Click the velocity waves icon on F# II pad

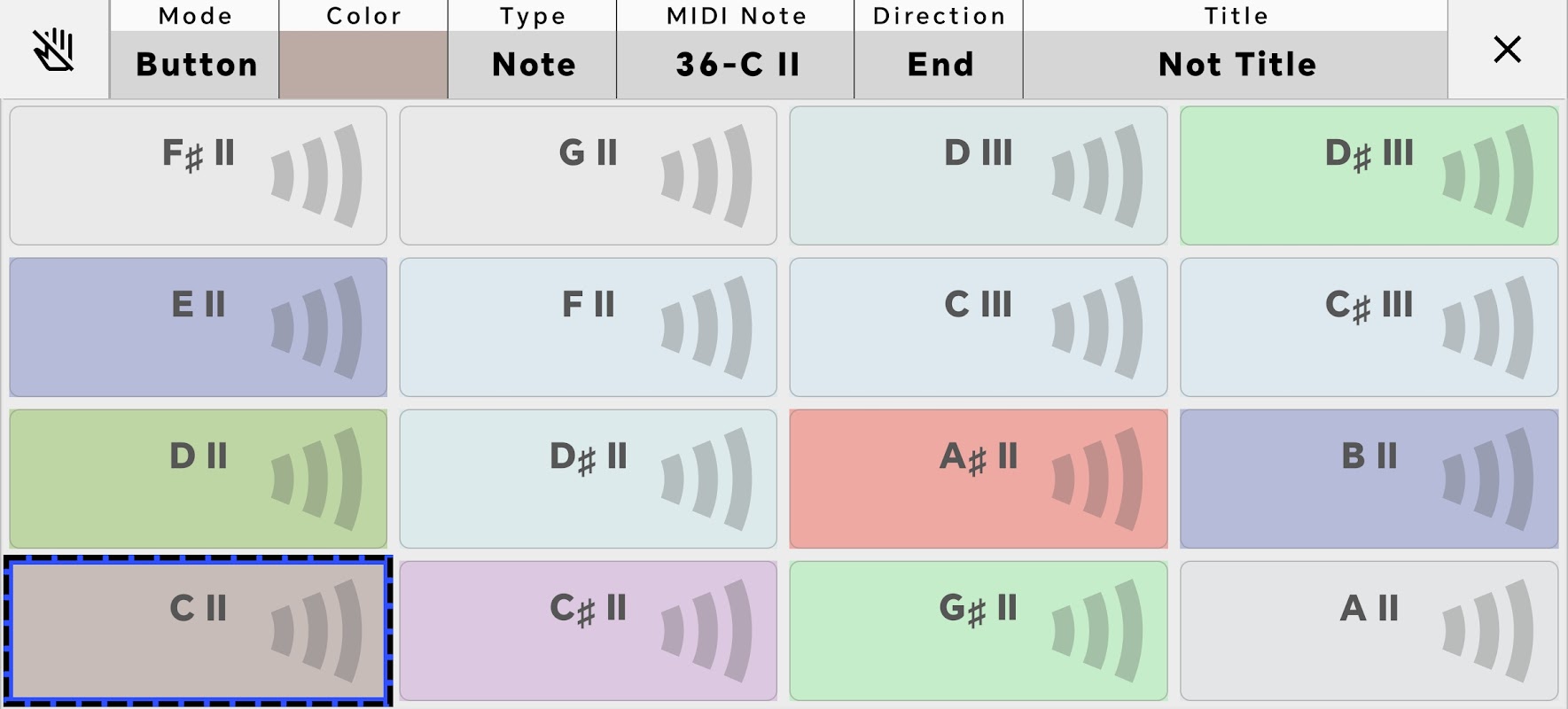[317, 175]
